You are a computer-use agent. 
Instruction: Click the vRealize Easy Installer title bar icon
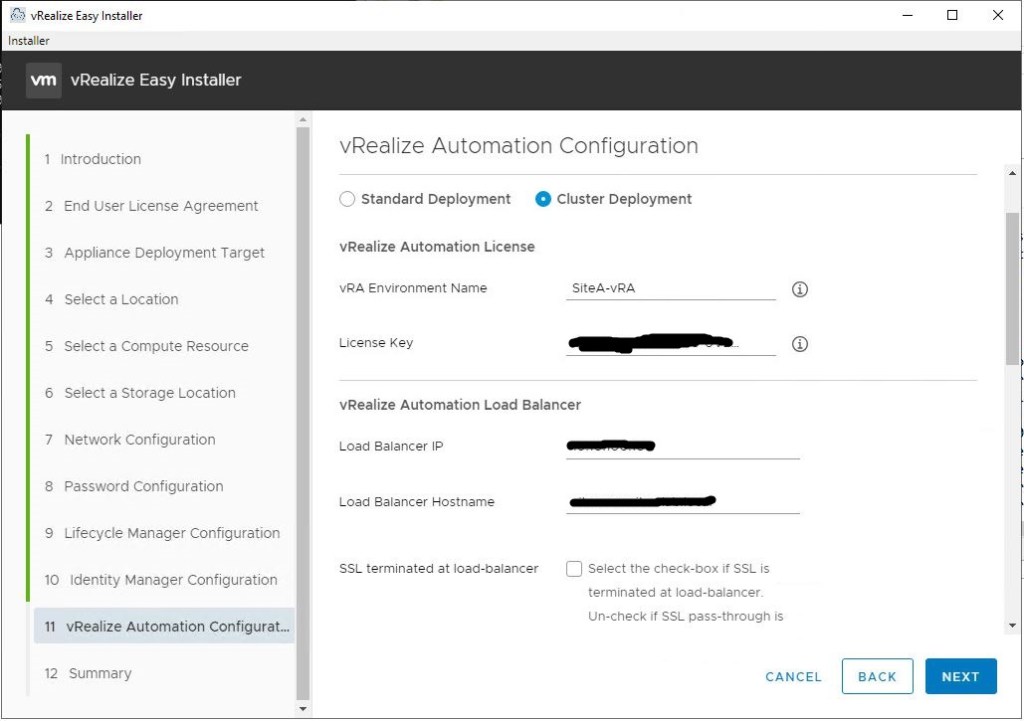coord(17,15)
